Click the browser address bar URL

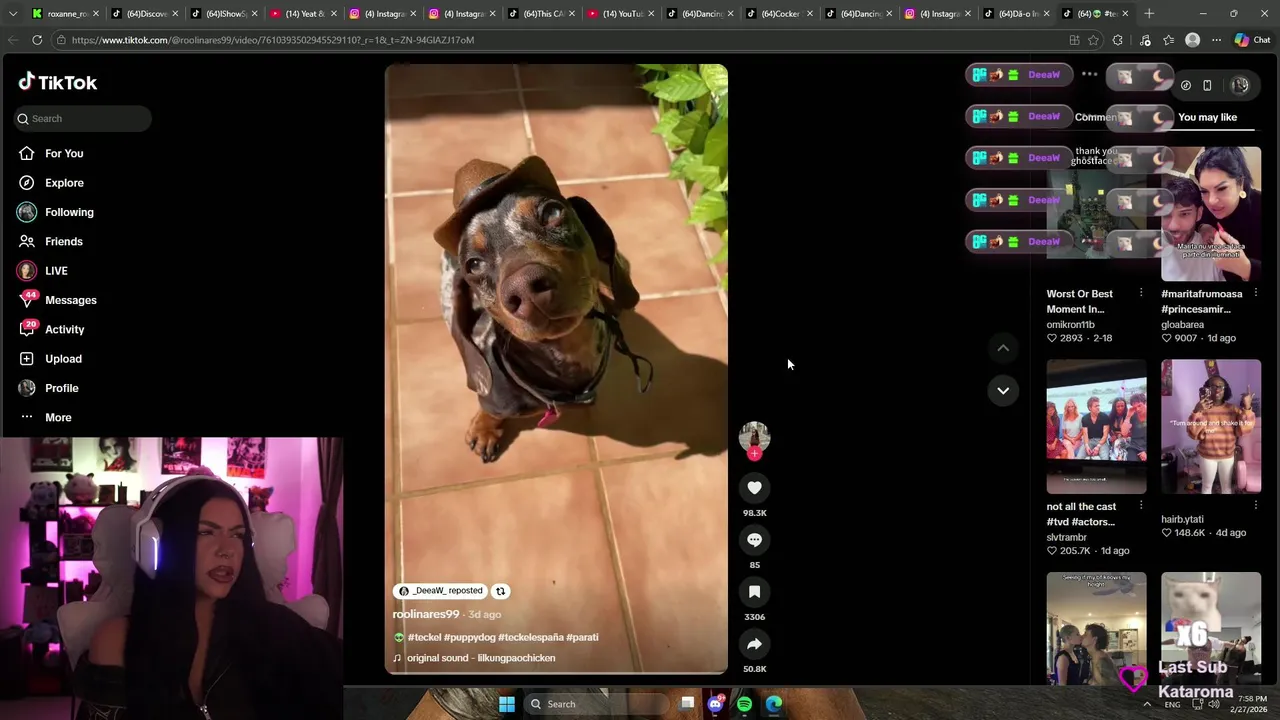point(273,40)
